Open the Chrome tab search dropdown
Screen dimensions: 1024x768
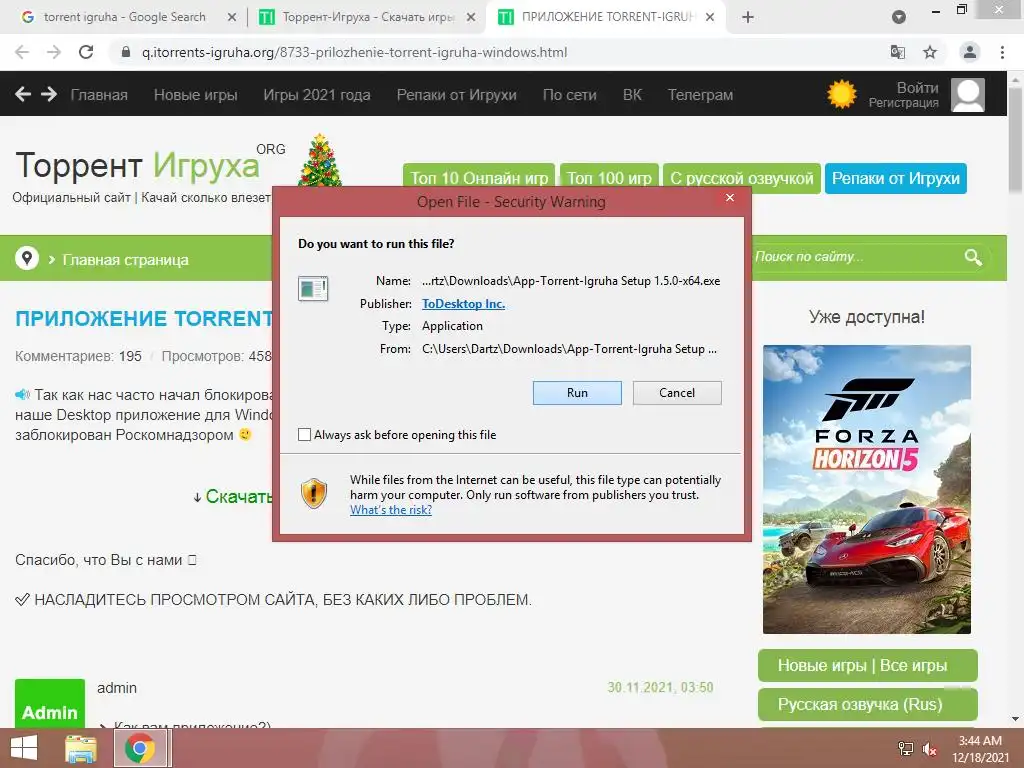tap(899, 17)
